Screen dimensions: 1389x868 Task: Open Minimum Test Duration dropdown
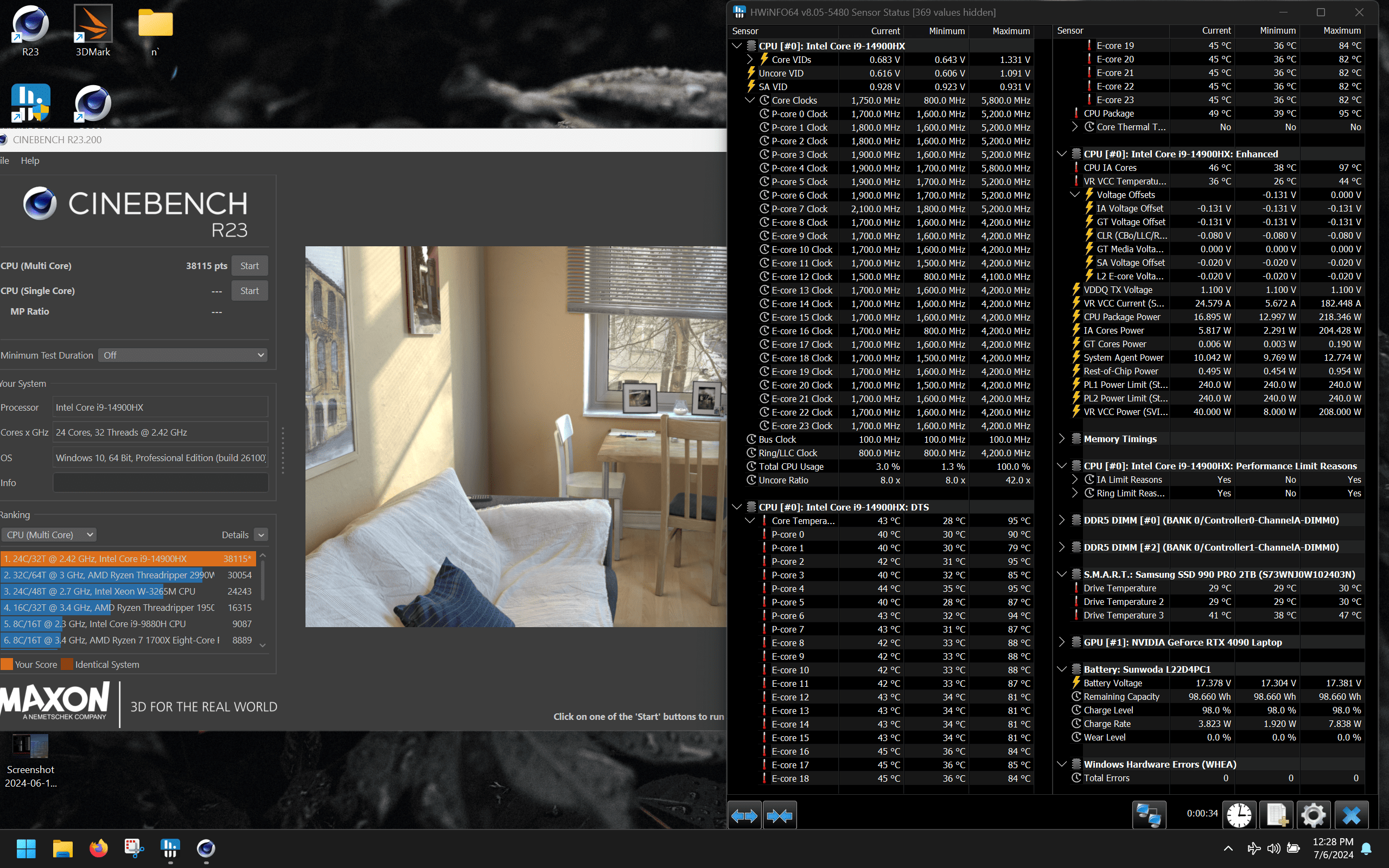tap(182, 355)
